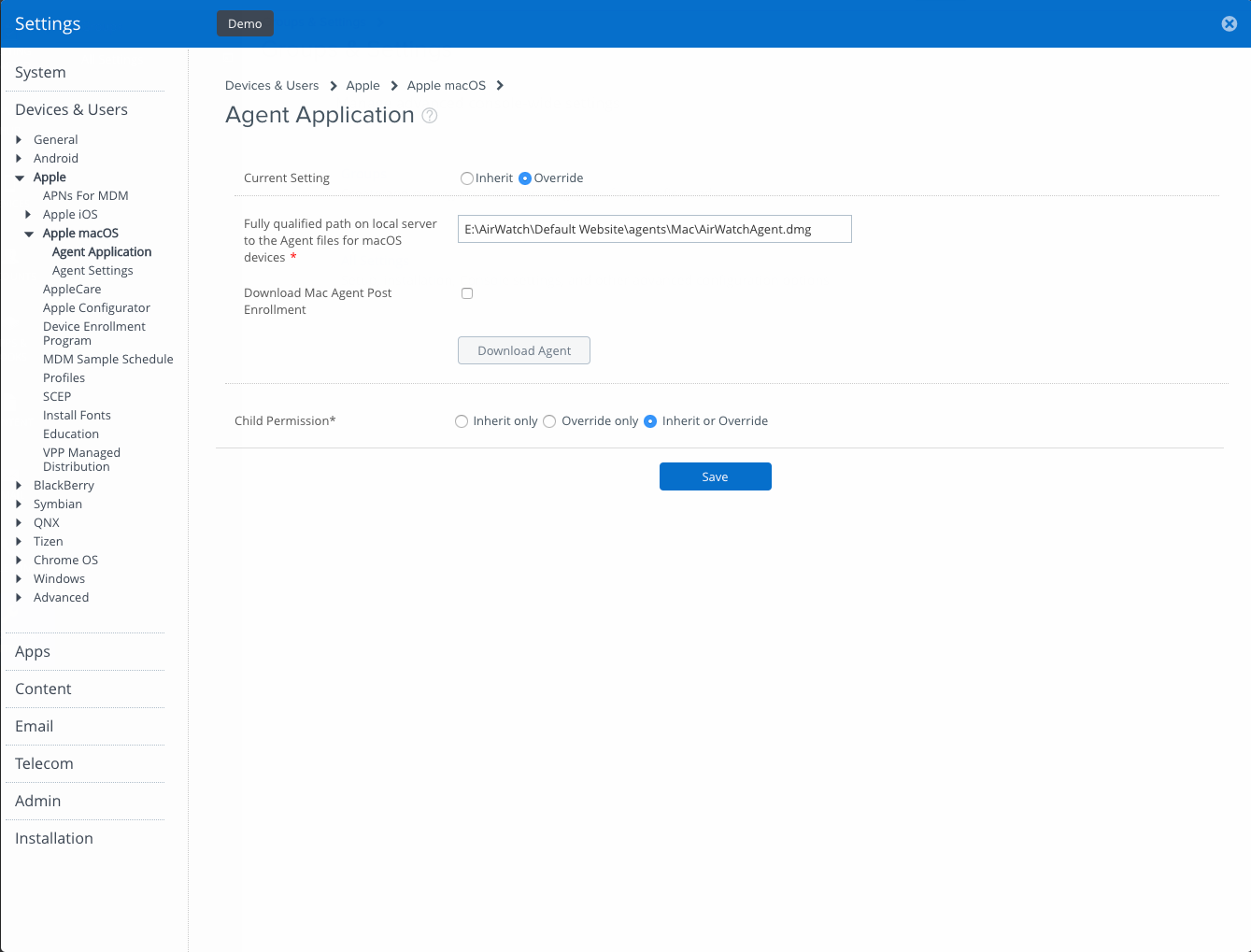Open the Installation settings section
Screen dimensions: 1251x952
coord(54,839)
